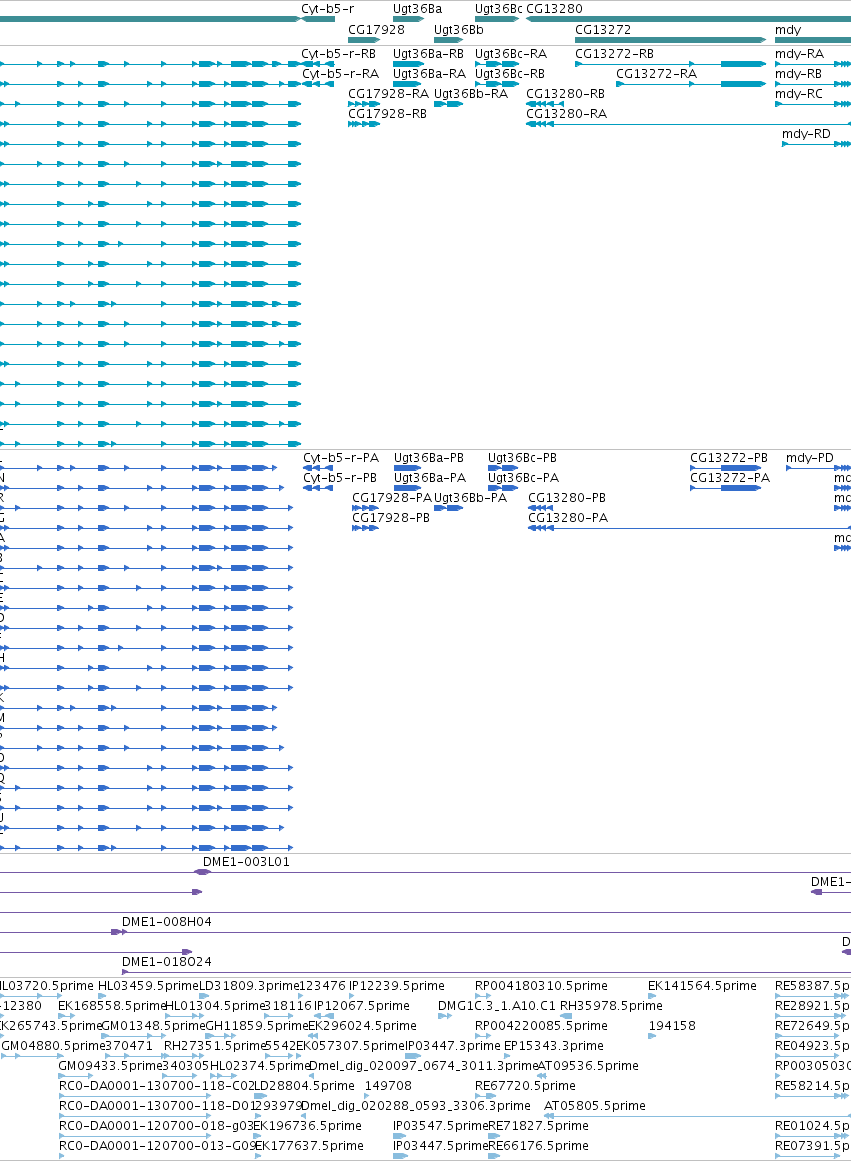Select the CG13272-PB protein label
The image size is (851, 1161).
point(729,458)
